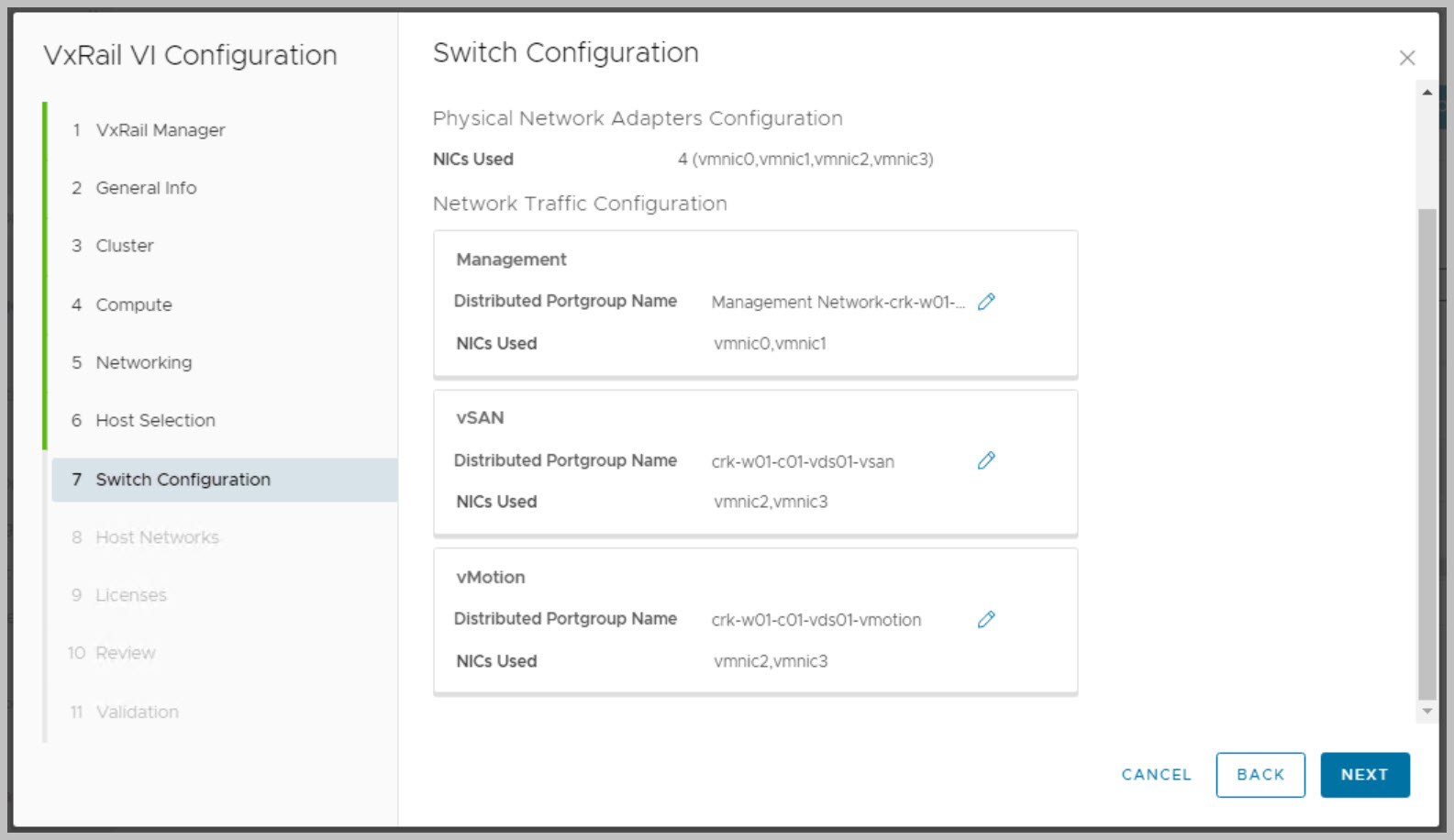Click the Management Network portgroup name value
Image resolution: width=1454 pixels, height=840 pixels.
click(837, 303)
